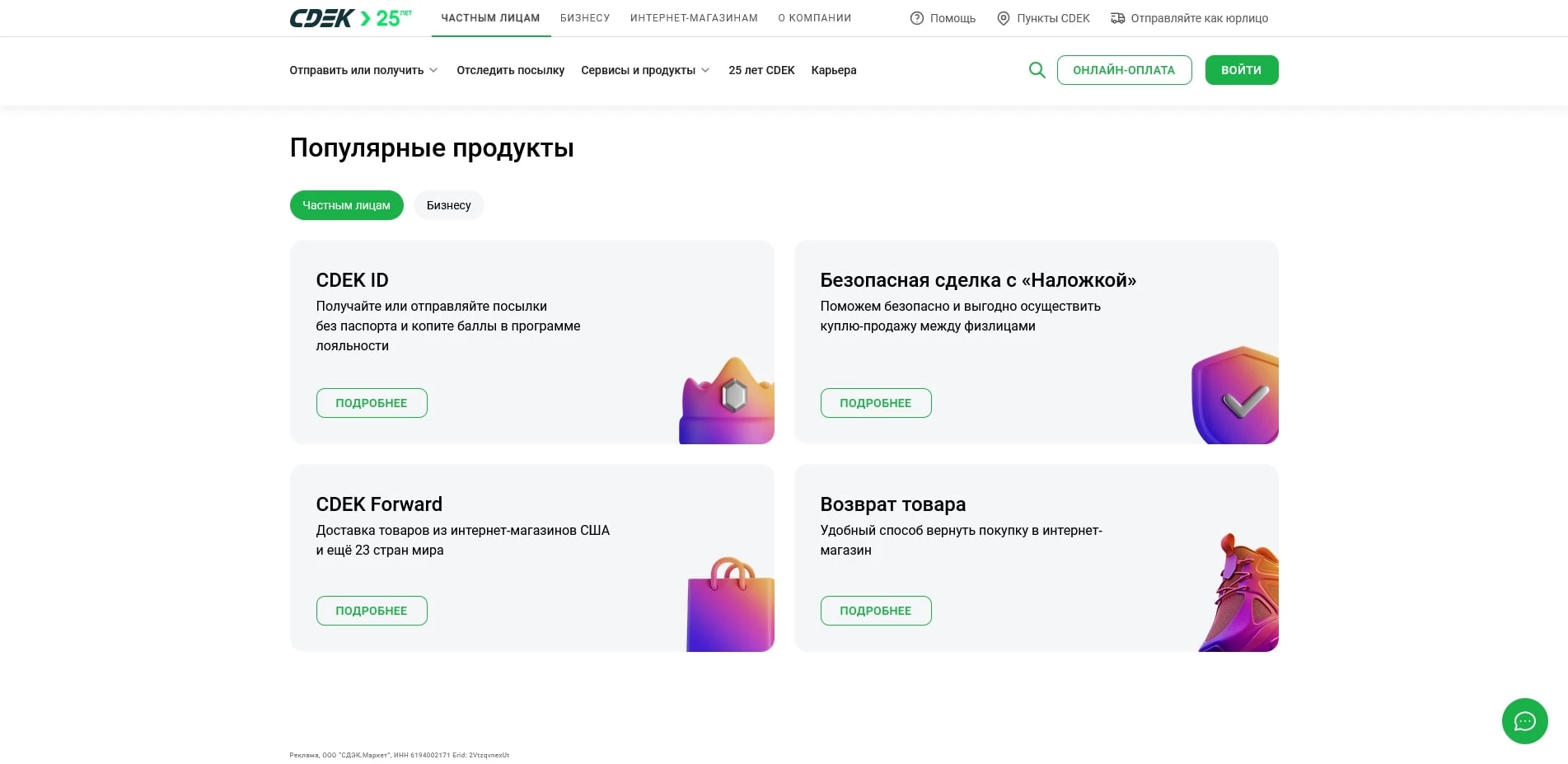Click Онлайн-оплата
Image resolution: width=1568 pixels, height=764 pixels.
point(1124,70)
